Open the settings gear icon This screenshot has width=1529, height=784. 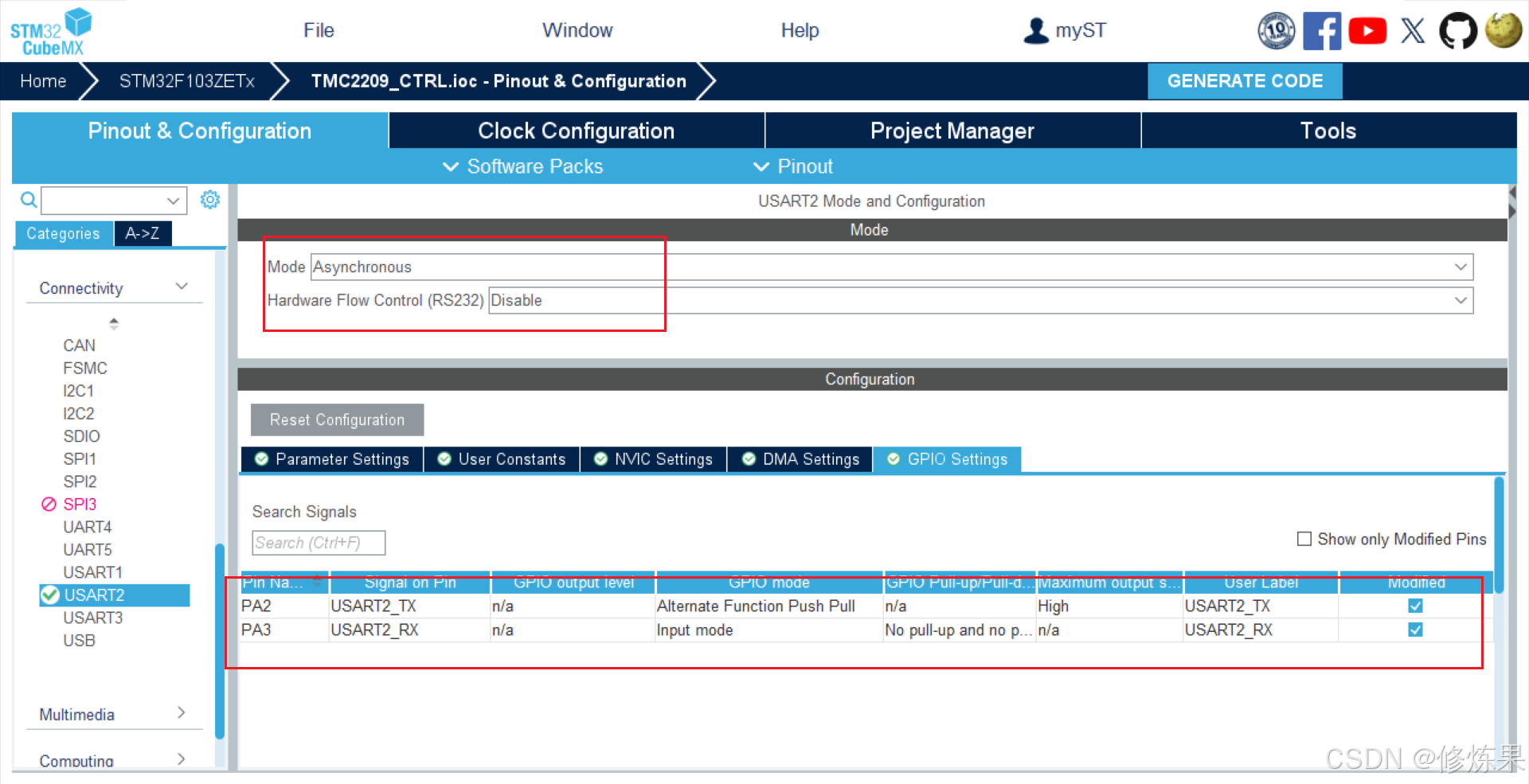(210, 199)
